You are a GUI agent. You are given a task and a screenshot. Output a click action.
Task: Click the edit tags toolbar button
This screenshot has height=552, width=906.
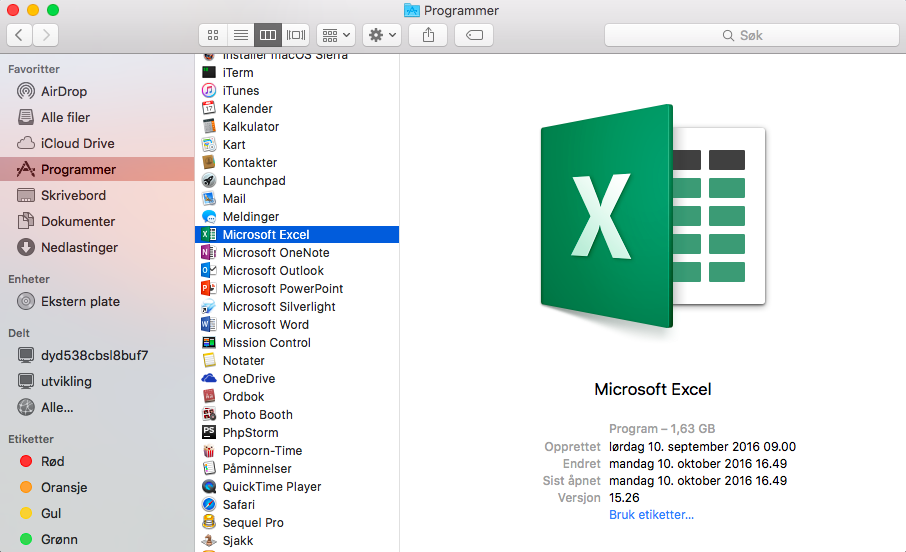click(x=474, y=35)
